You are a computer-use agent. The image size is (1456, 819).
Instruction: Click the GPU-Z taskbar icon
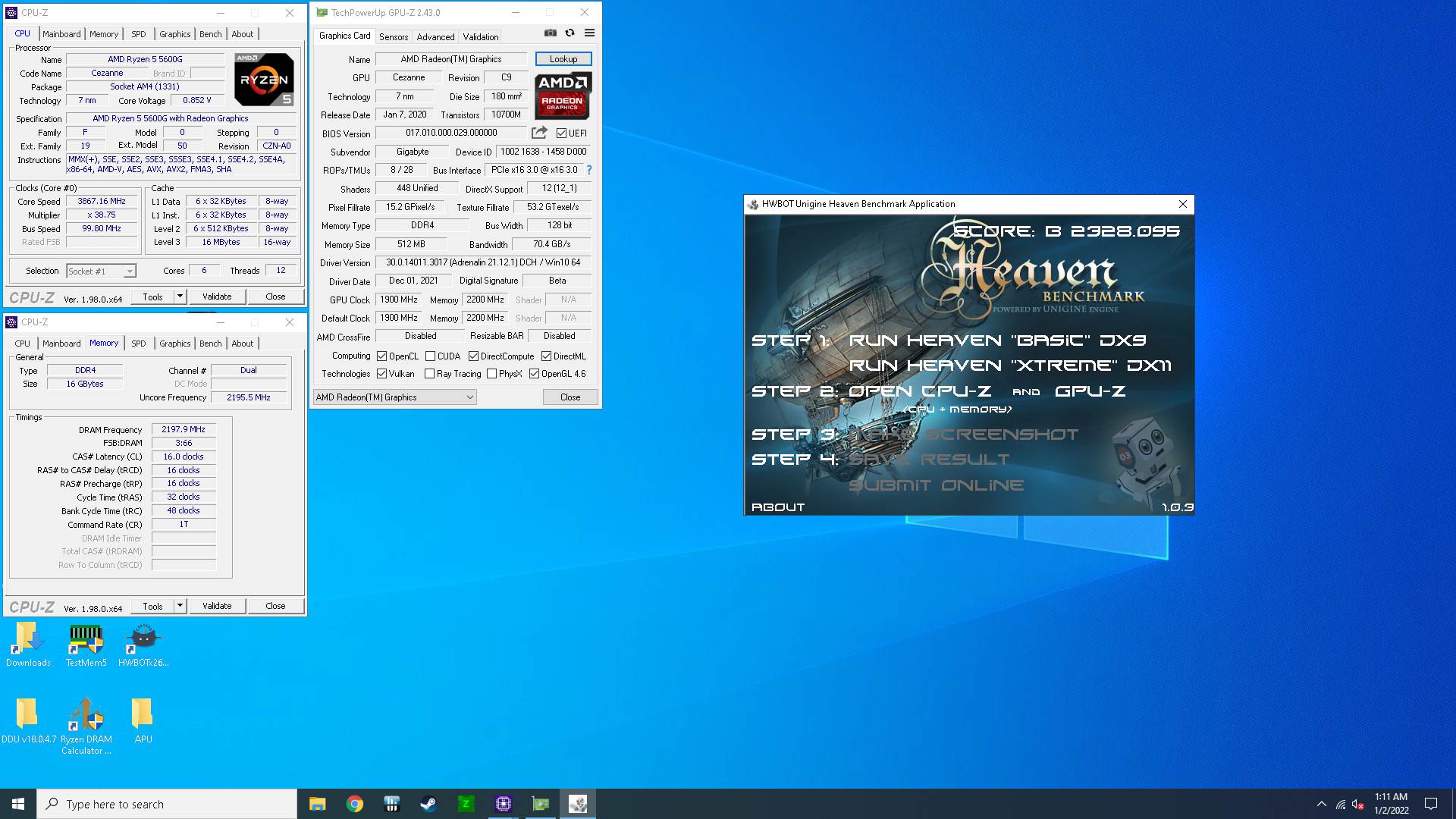540,804
